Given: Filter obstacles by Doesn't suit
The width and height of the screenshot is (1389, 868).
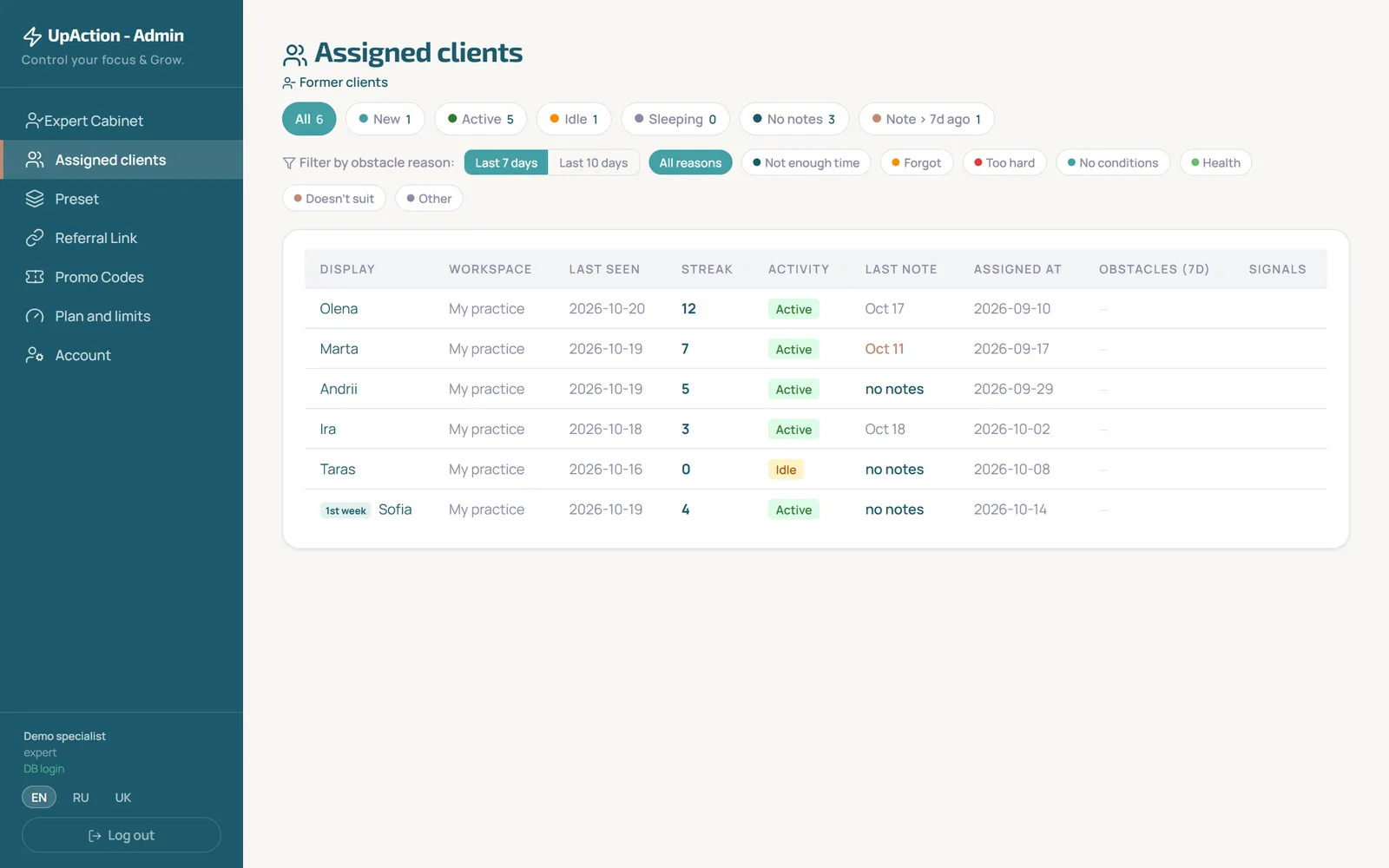Looking at the screenshot, I should [334, 199].
